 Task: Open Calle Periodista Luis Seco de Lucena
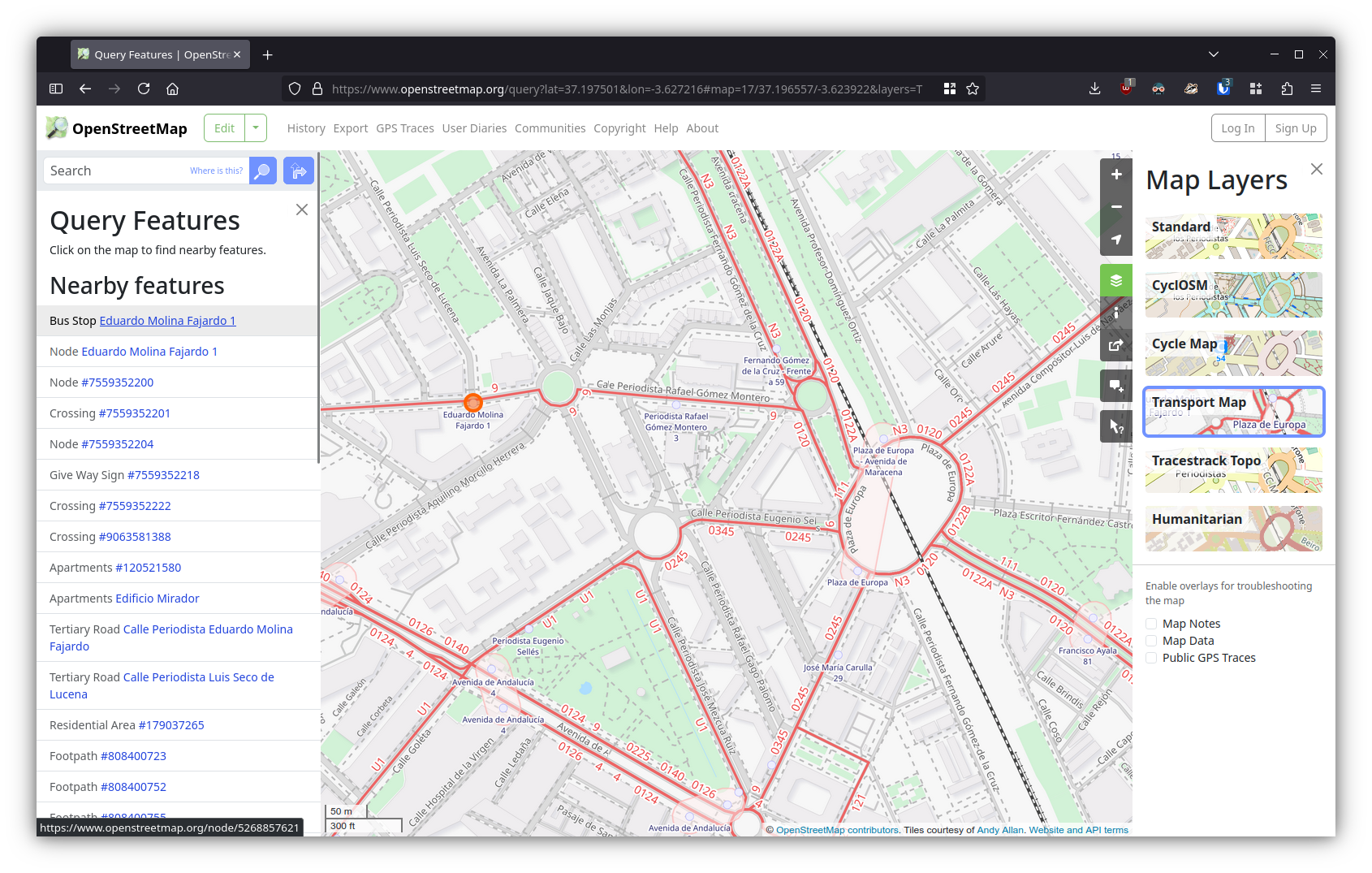(x=162, y=685)
